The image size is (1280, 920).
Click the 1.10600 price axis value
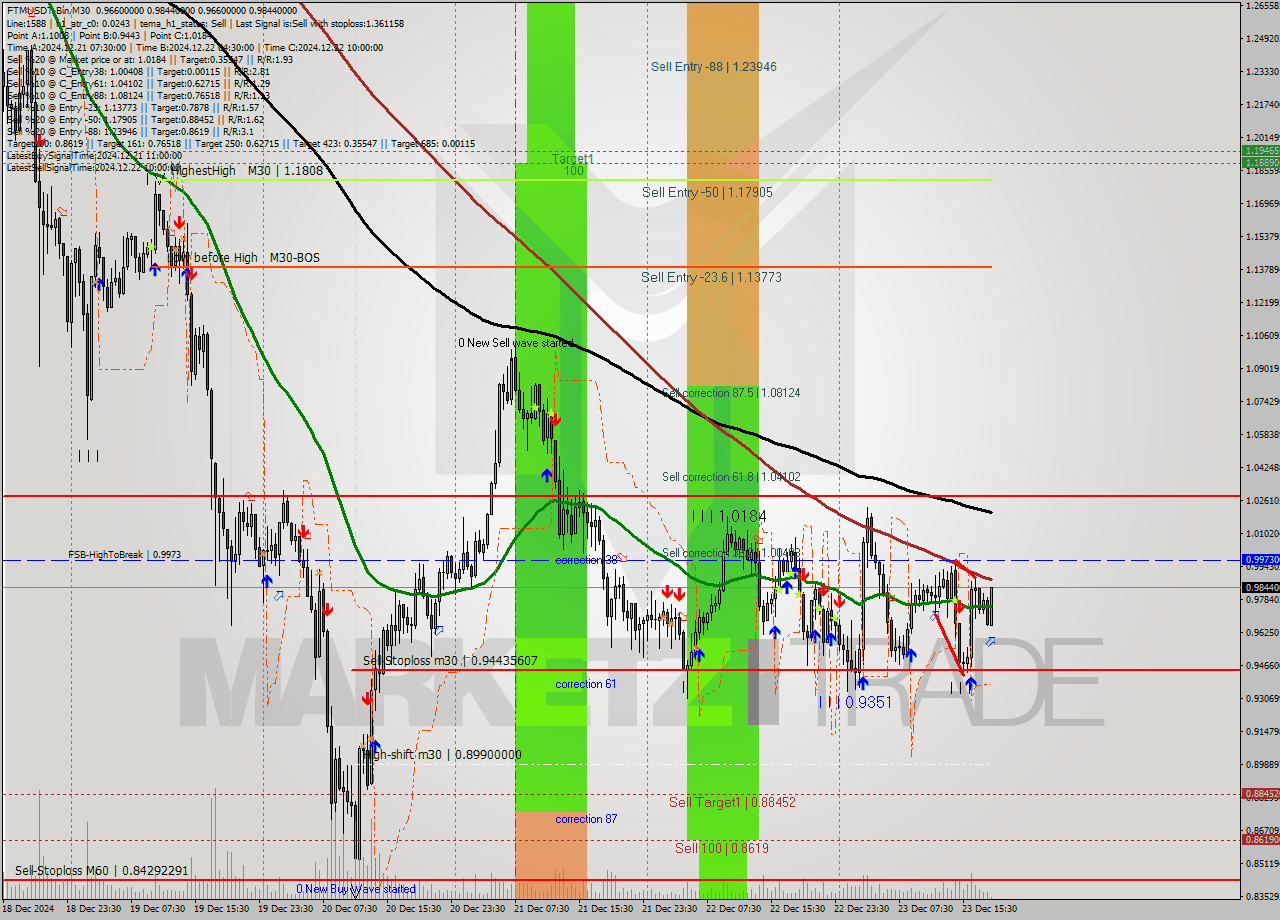pos(1262,335)
